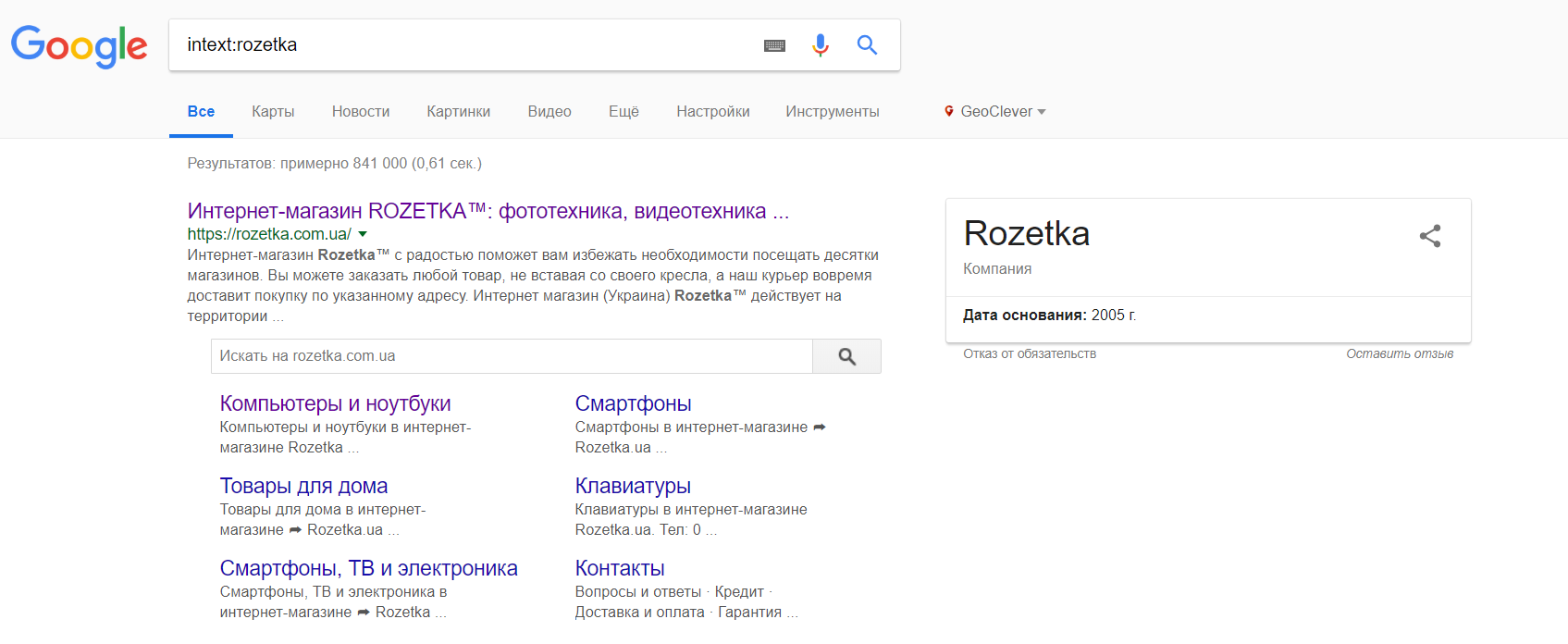1568x644 pixels.
Task: Click the GeoClever location pin icon
Action: pos(948,111)
